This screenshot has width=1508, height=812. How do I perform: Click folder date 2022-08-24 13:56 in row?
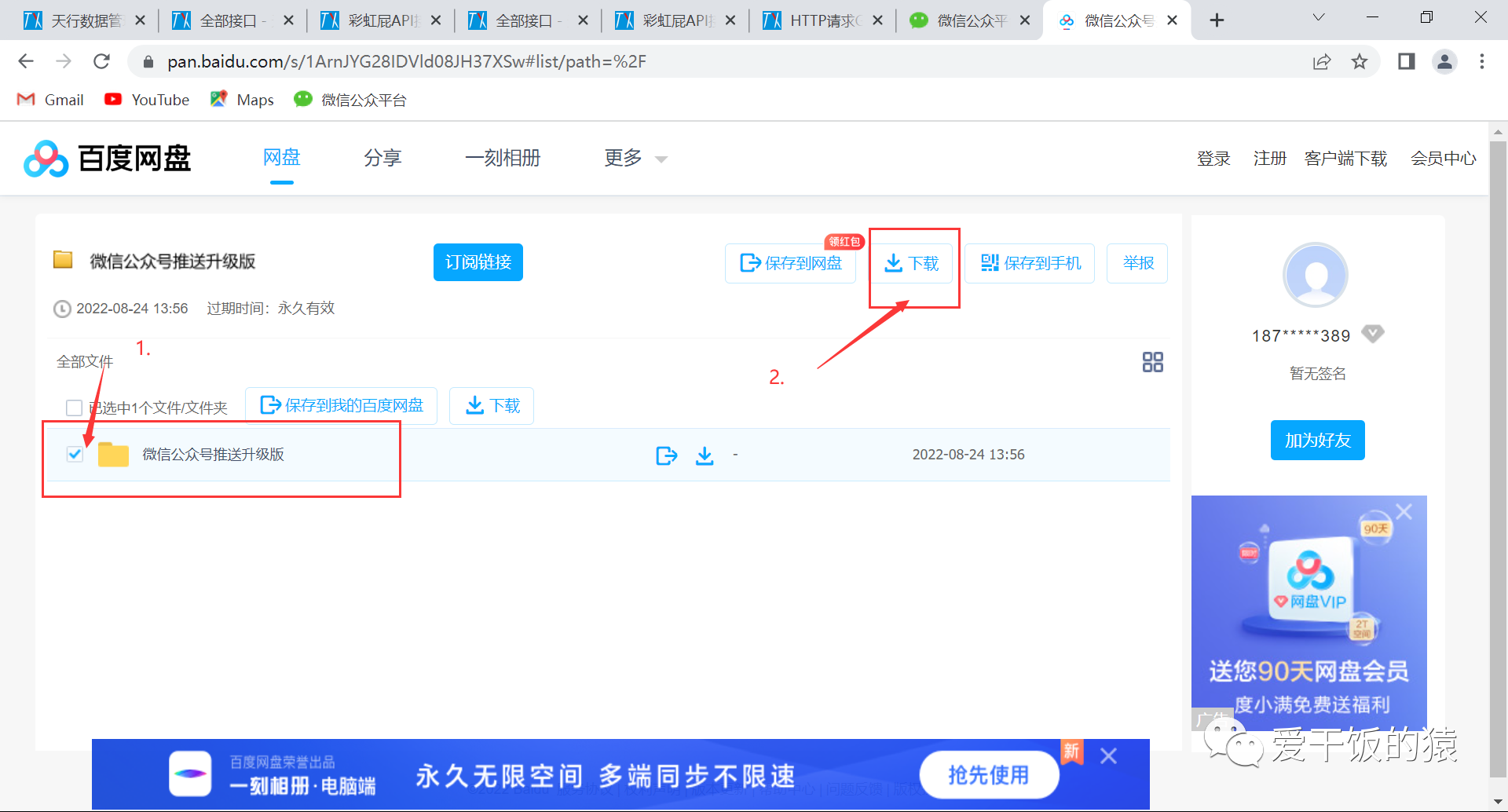[968, 455]
